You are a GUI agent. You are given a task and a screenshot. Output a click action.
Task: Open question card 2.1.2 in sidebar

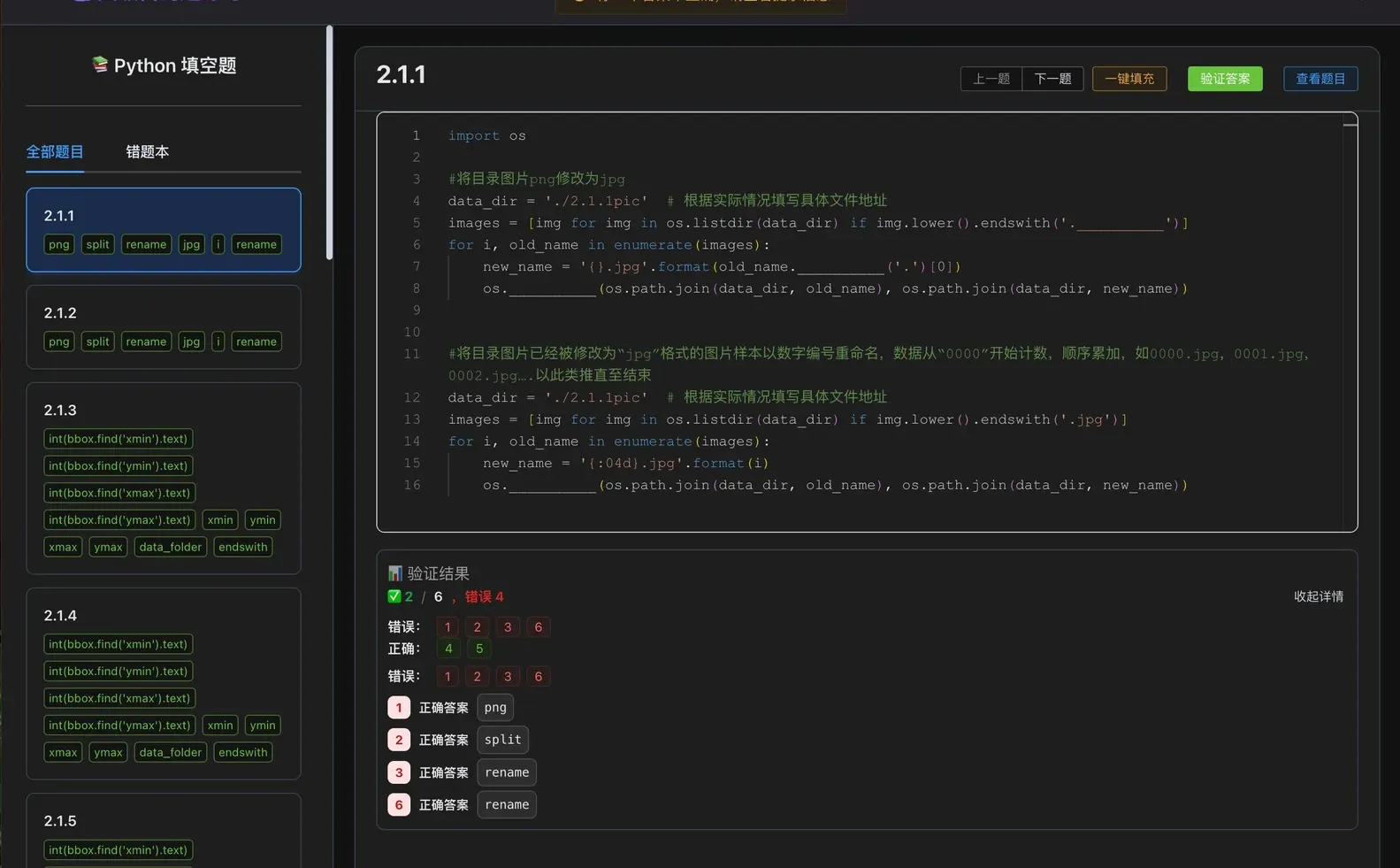(x=164, y=326)
